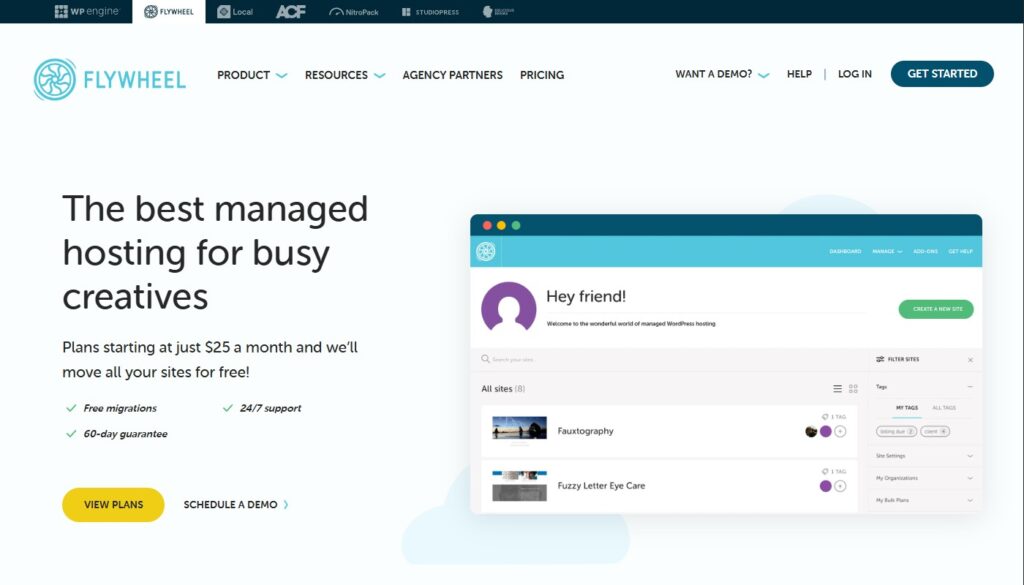1024x585 pixels.
Task: Click the search magnifier icon
Action: 485,359
